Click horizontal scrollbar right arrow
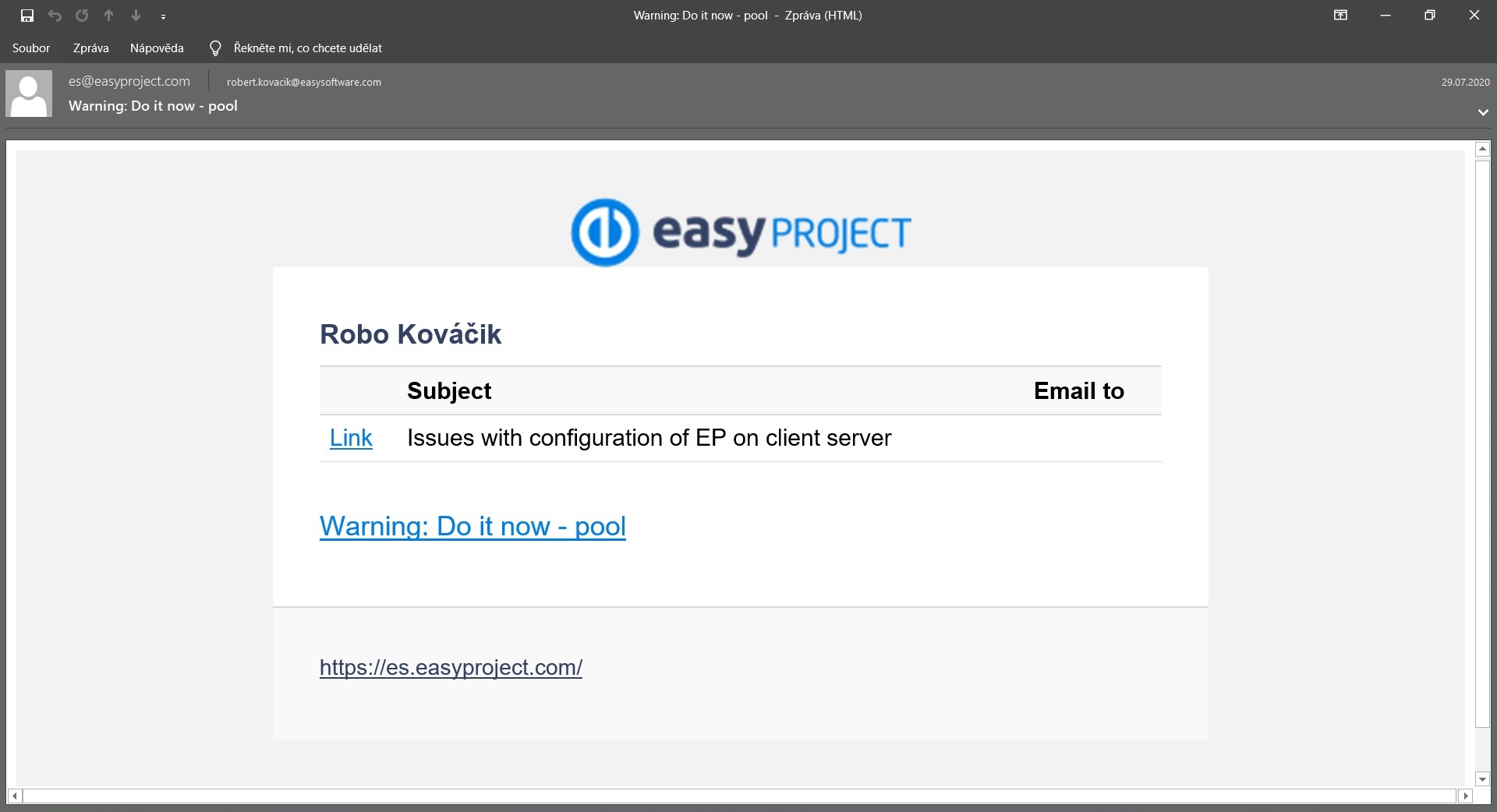This screenshot has height=812, width=1497. (1465, 796)
